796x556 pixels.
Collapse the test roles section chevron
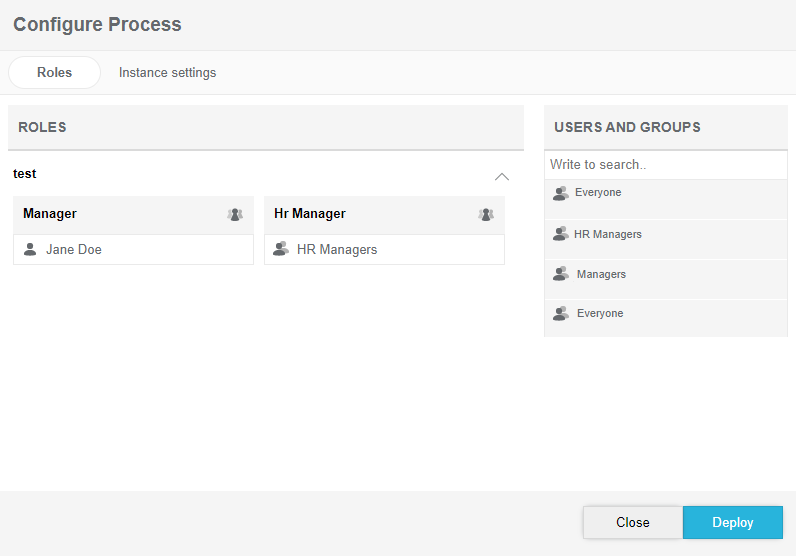(502, 177)
